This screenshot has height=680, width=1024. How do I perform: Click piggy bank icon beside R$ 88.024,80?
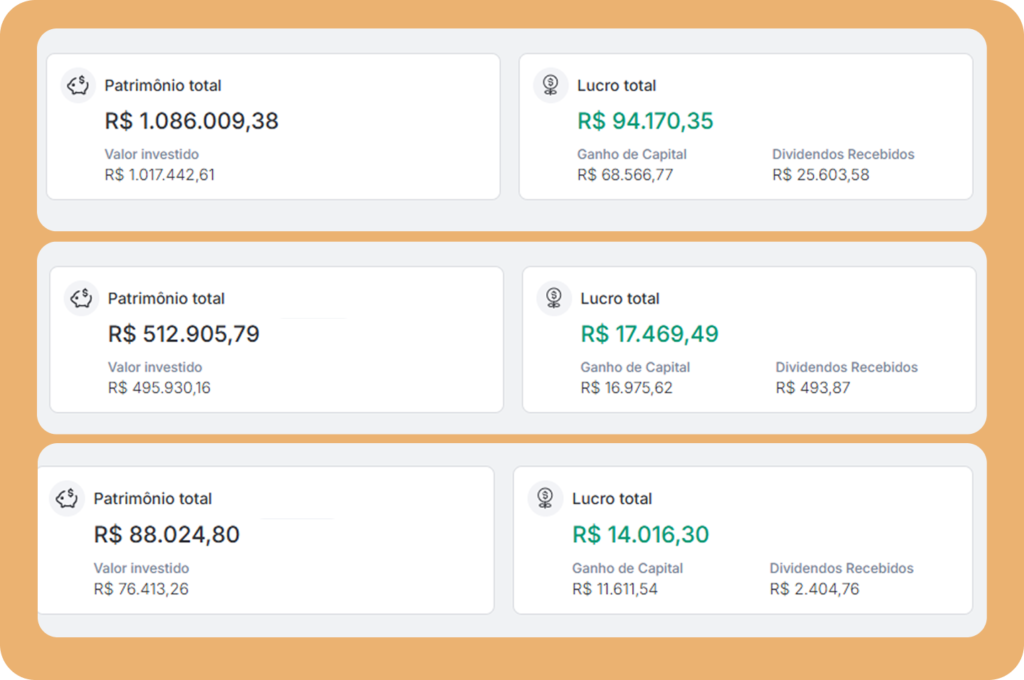click(x=67, y=498)
